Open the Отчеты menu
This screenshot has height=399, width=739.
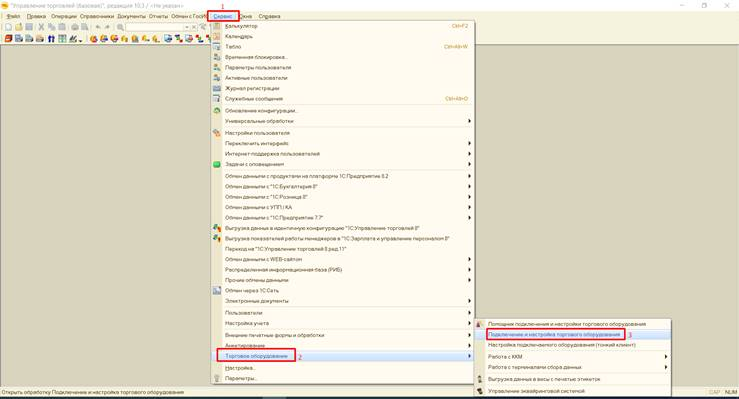tap(158, 16)
